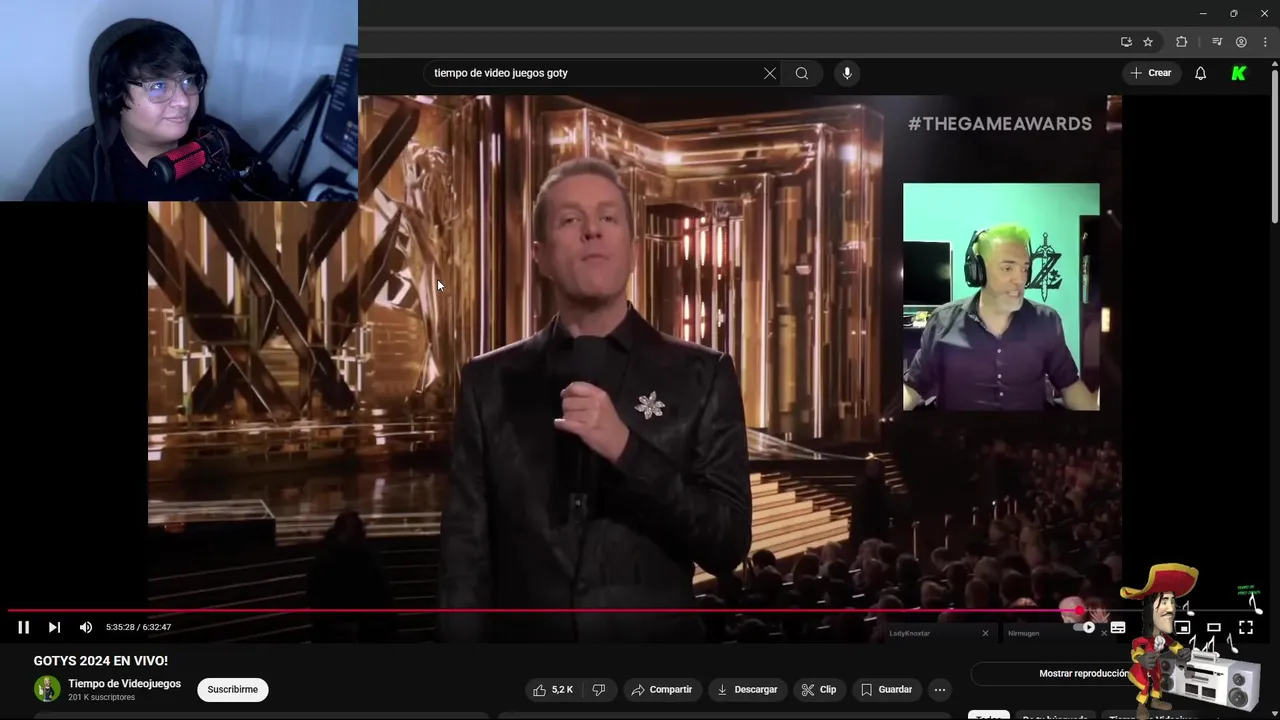Like the video with 5,2 K likes
The width and height of the screenshot is (1280, 720).
[x=553, y=690]
